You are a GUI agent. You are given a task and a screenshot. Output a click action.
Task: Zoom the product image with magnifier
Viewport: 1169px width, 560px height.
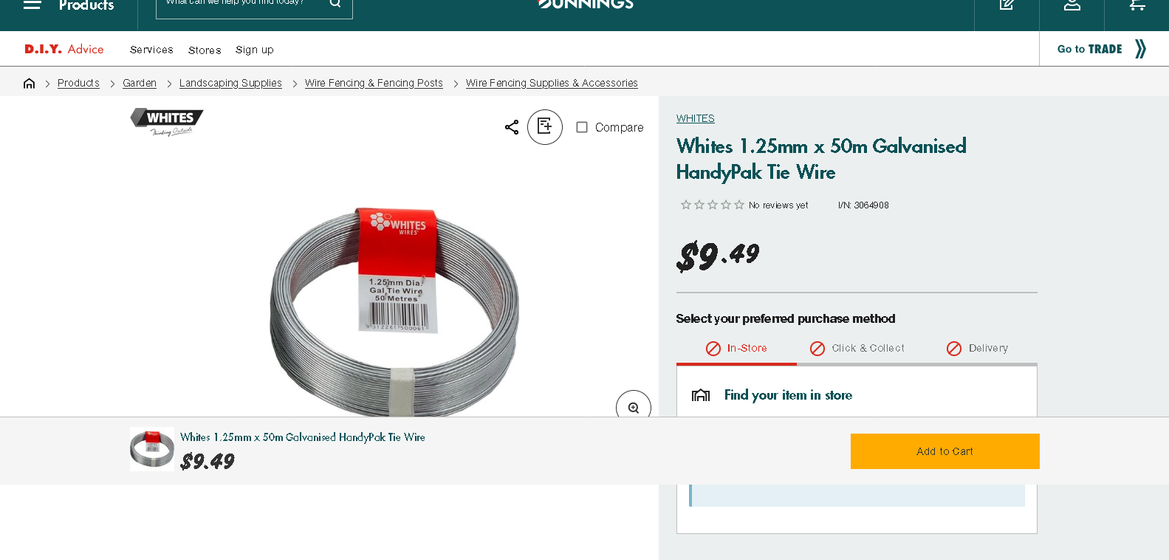tap(633, 407)
